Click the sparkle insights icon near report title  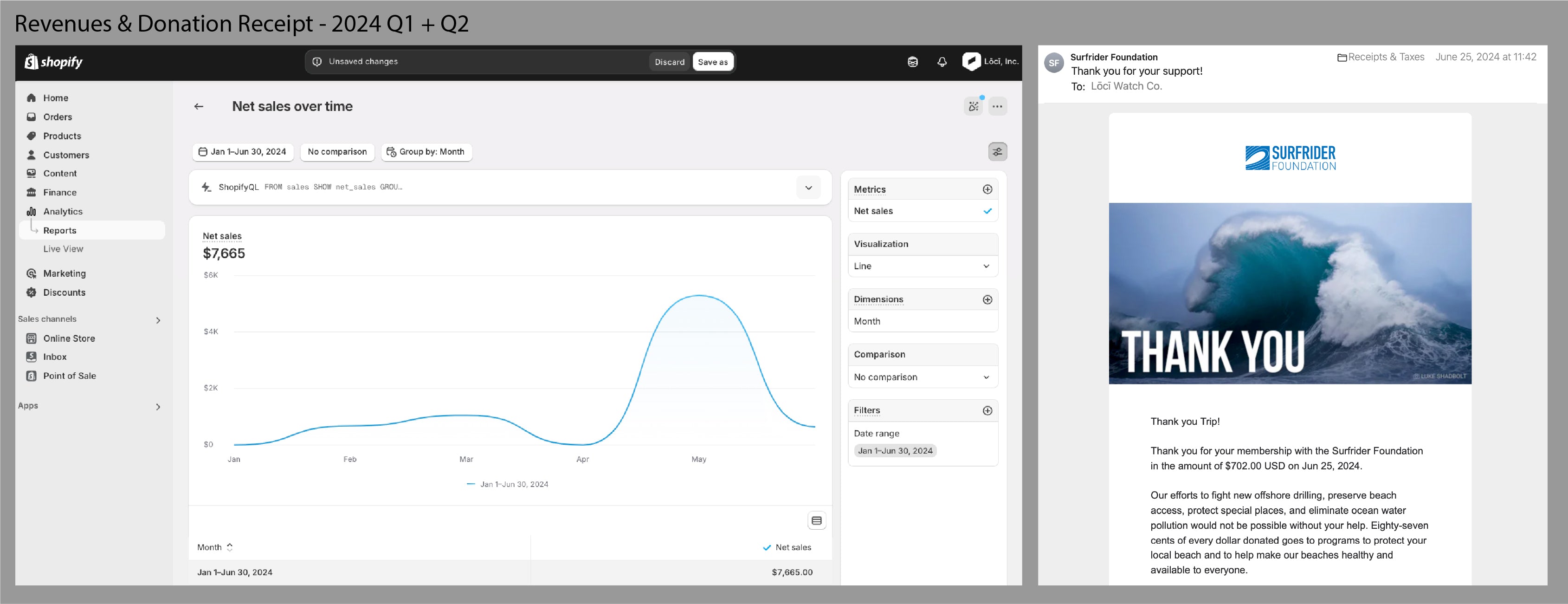click(x=973, y=106)
